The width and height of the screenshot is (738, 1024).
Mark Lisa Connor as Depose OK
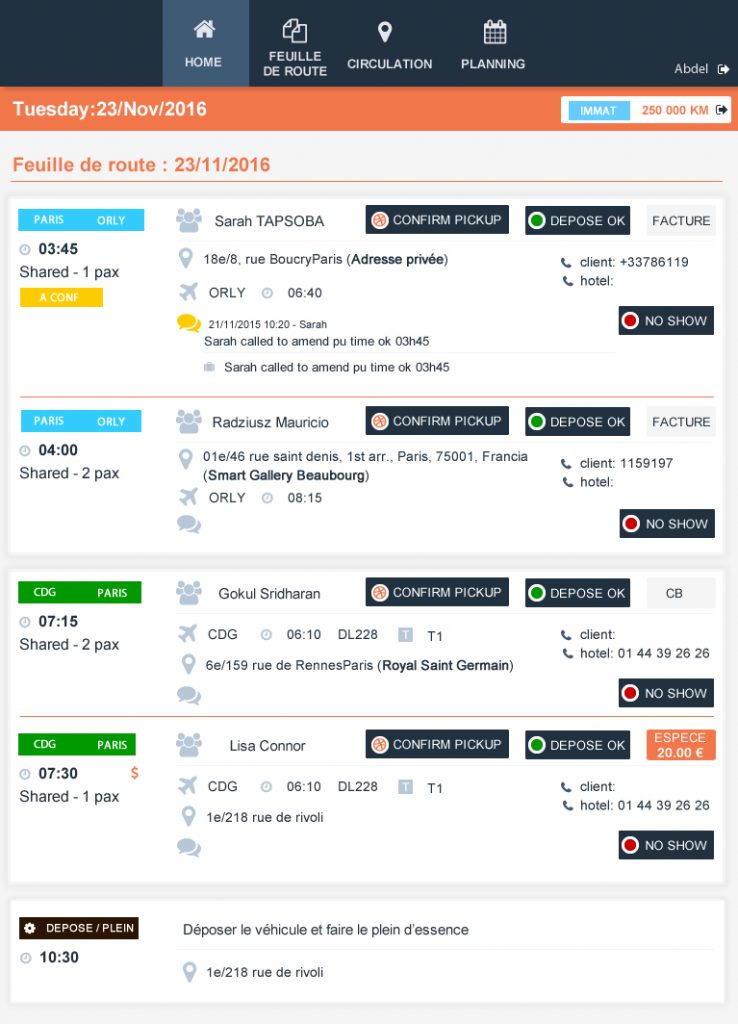[577, 745]
